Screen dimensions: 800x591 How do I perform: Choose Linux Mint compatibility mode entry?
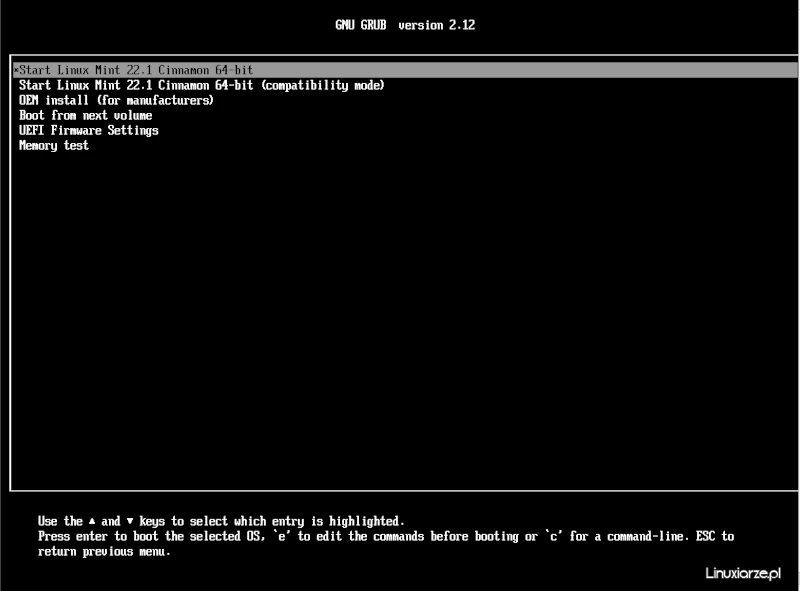(x=202, y=85)
